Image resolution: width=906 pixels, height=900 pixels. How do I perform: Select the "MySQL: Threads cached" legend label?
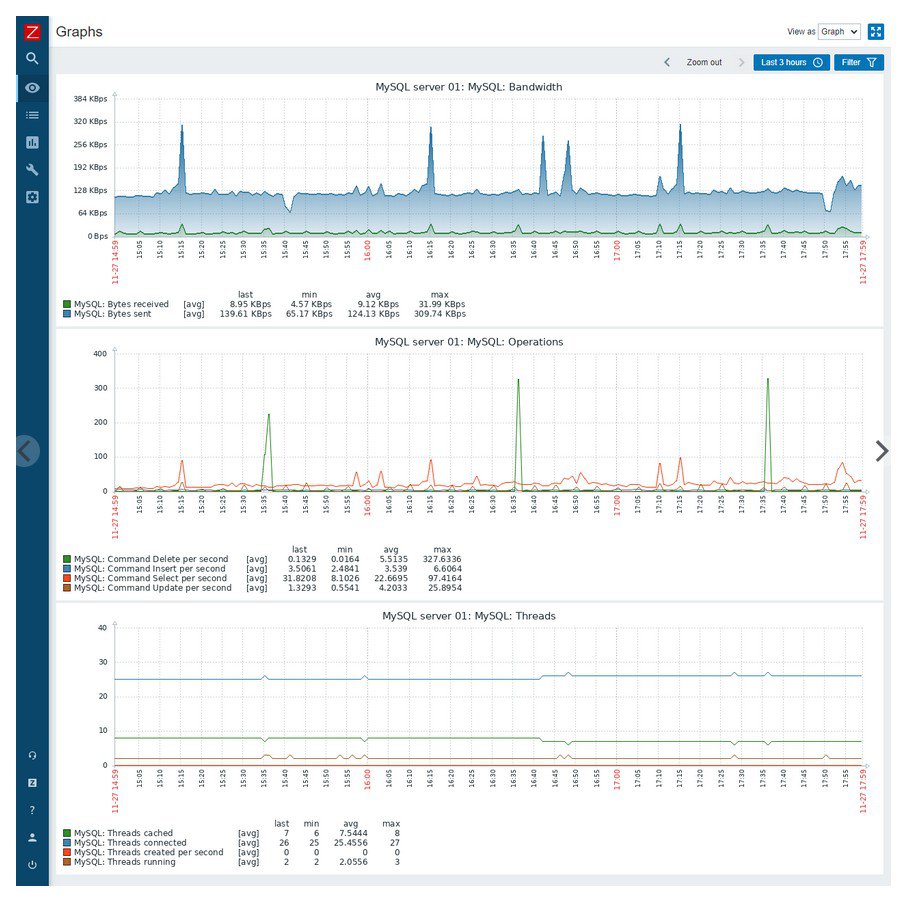[x=123, y=833]
